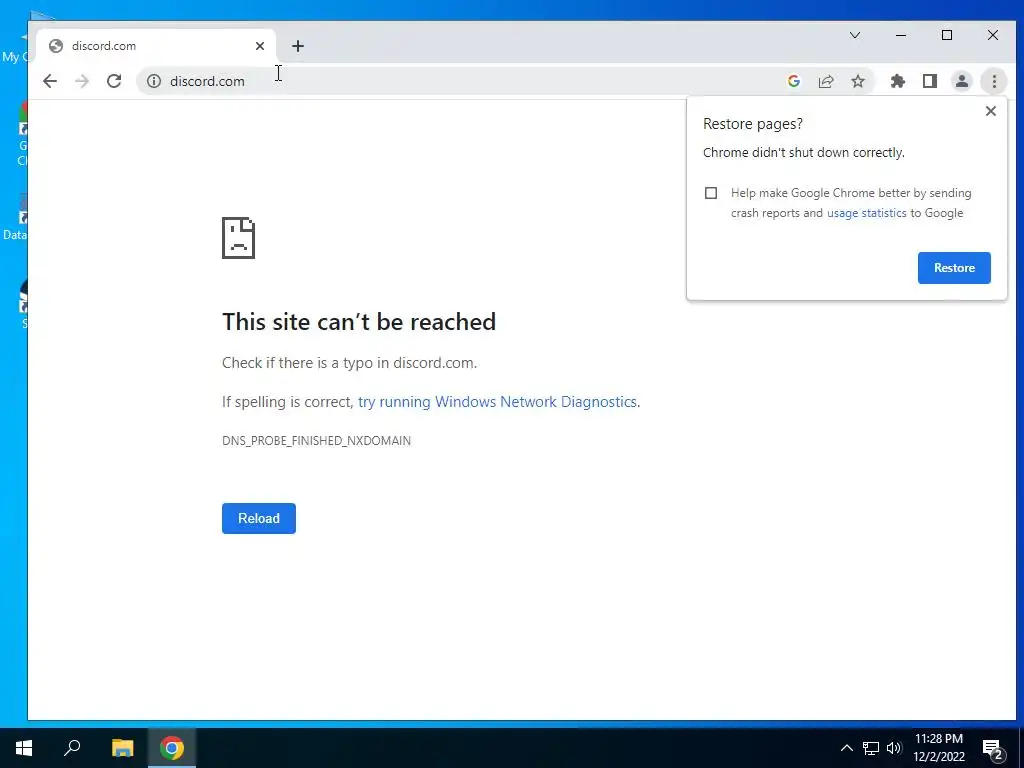Expand the tab search chevron
The height and width of the screenshot is (768, 1024).
pyautogui.click(x=855, y=35)
